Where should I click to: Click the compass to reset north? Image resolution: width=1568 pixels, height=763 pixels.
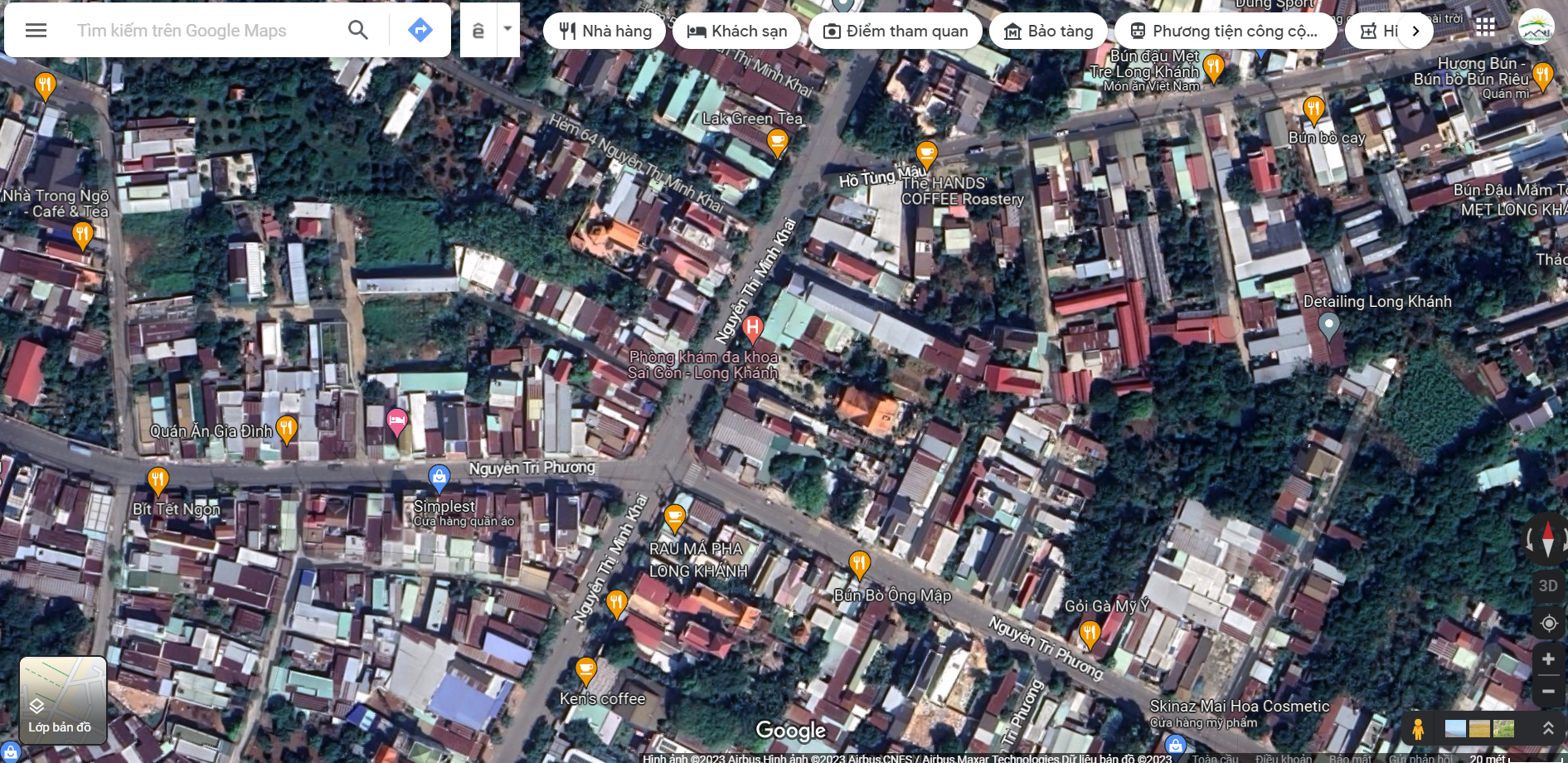[x=1547, y=540]
